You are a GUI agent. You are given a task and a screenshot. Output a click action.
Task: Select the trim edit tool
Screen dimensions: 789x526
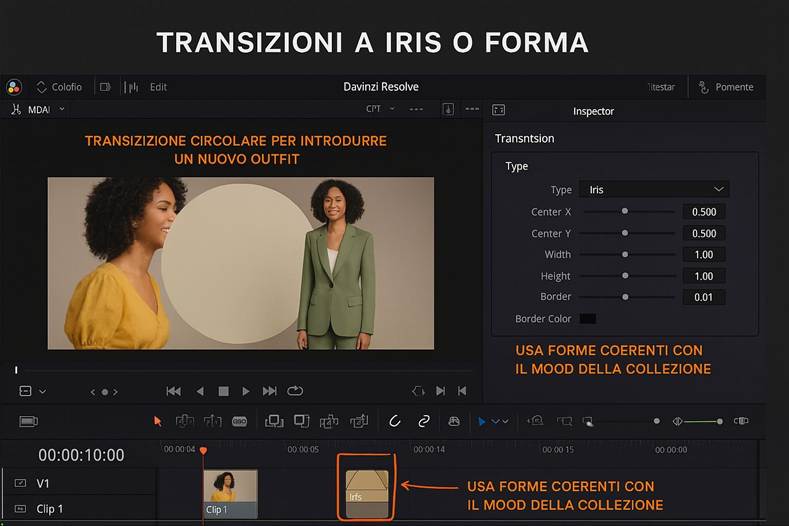185,421
